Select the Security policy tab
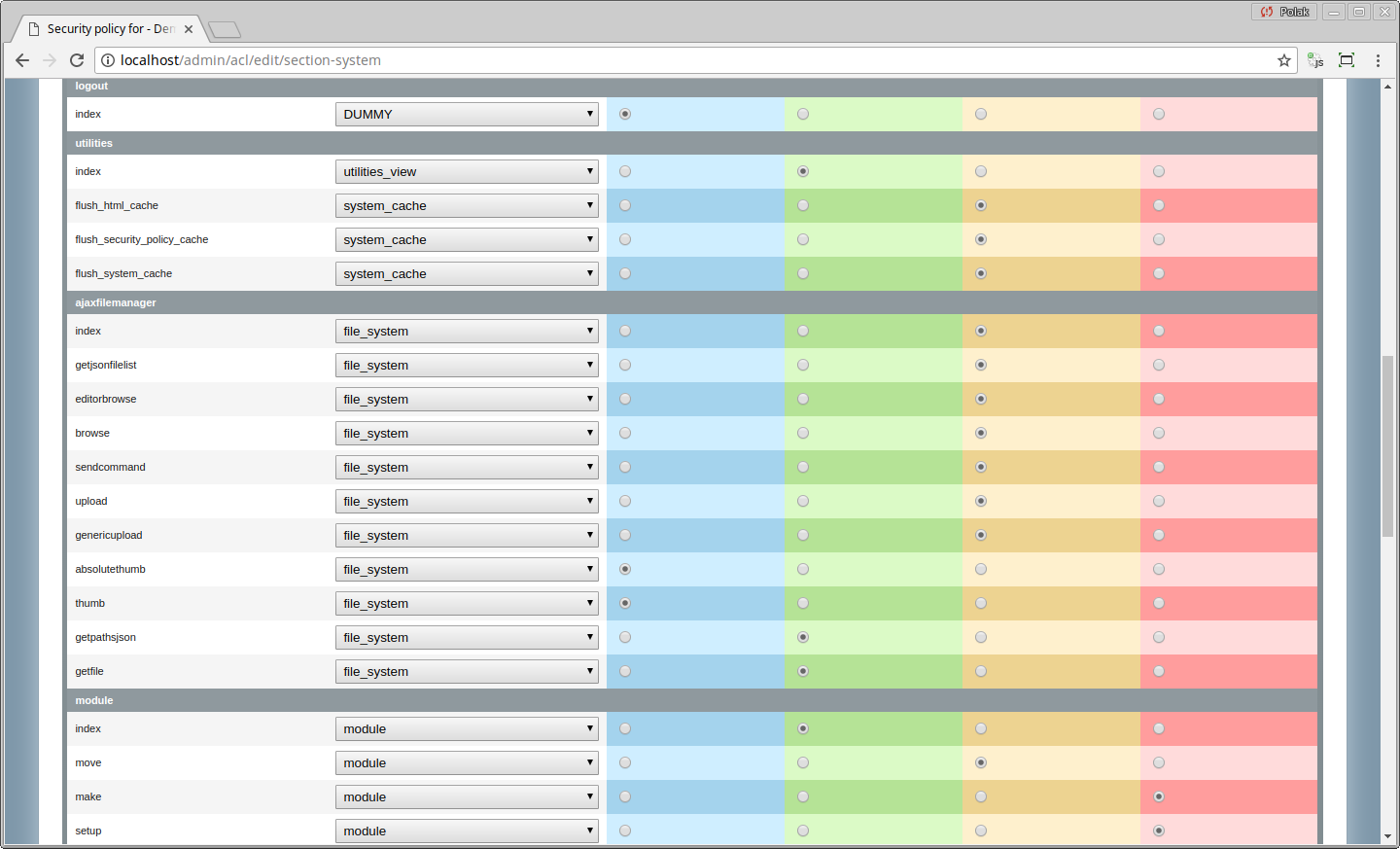 [x=108, y=29]
